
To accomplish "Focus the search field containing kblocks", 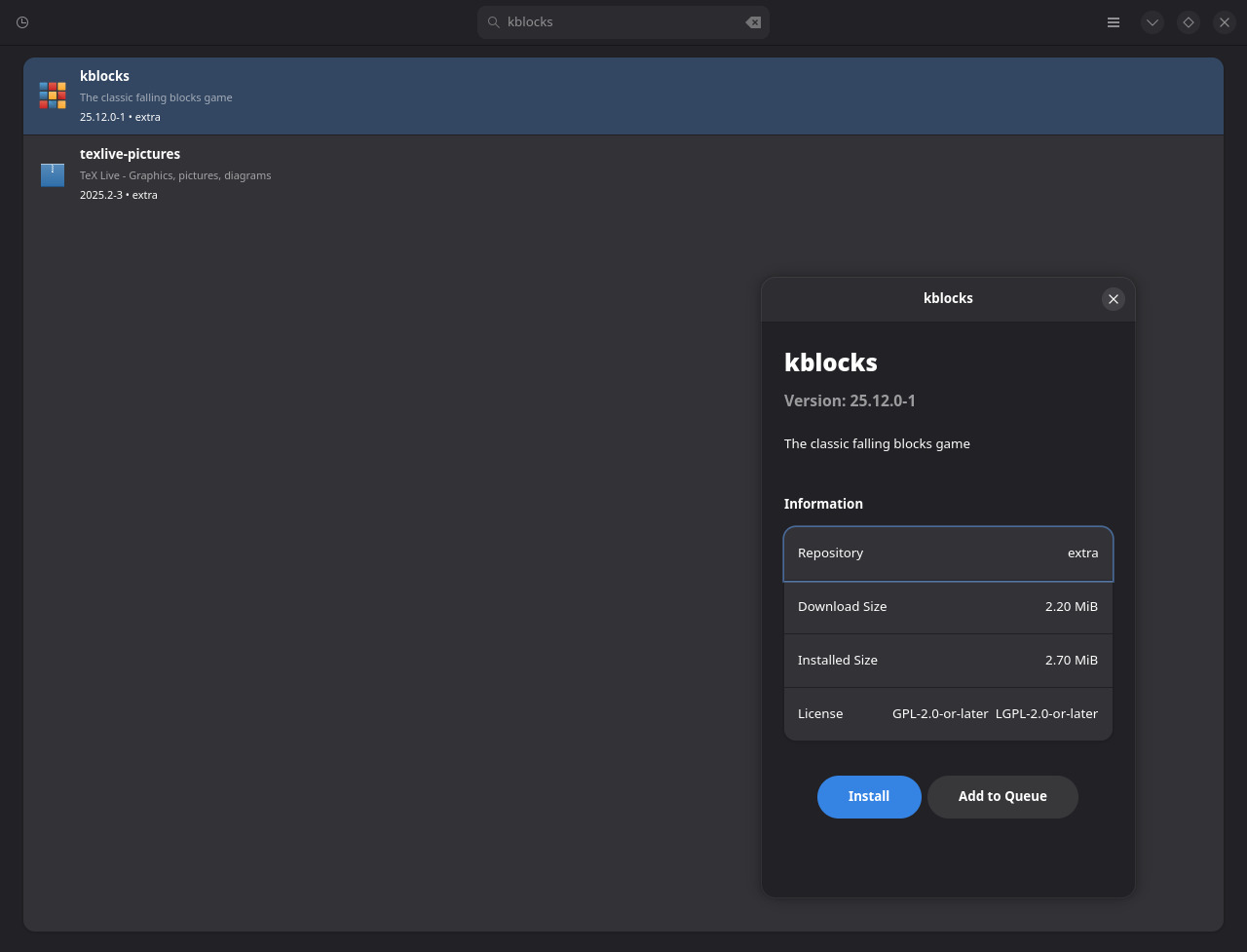I will coord(623,22).
